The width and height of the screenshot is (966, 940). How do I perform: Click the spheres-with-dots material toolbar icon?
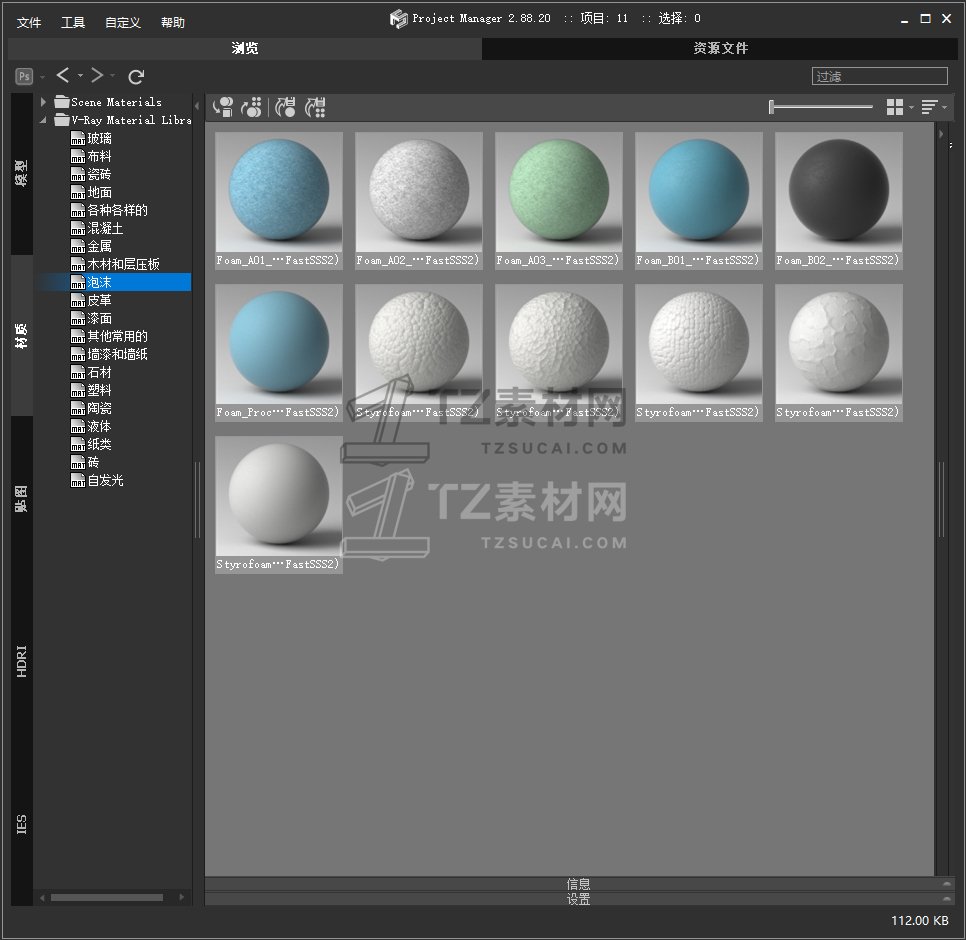tap(251, 107)
